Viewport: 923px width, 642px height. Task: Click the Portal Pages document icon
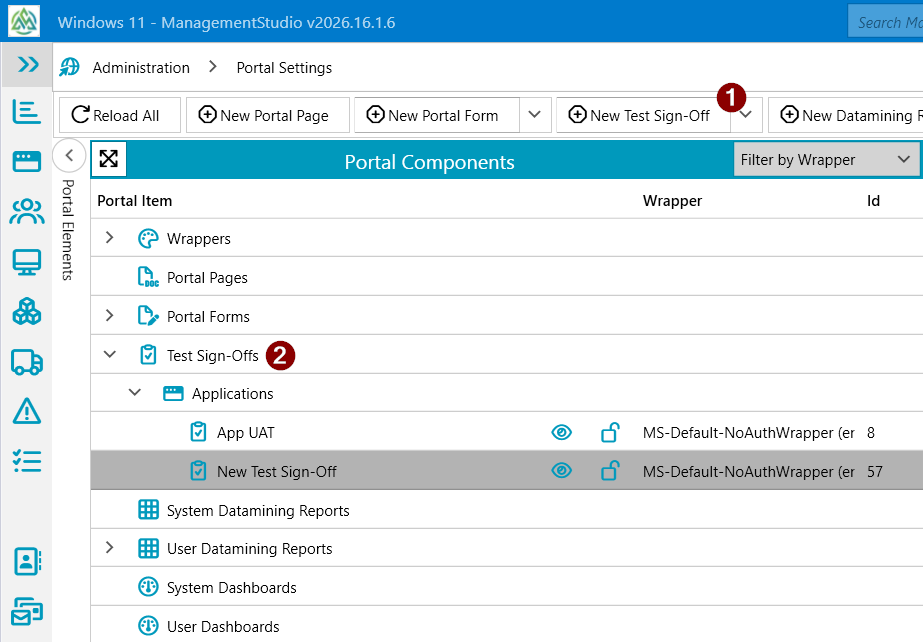coord(148,277)
